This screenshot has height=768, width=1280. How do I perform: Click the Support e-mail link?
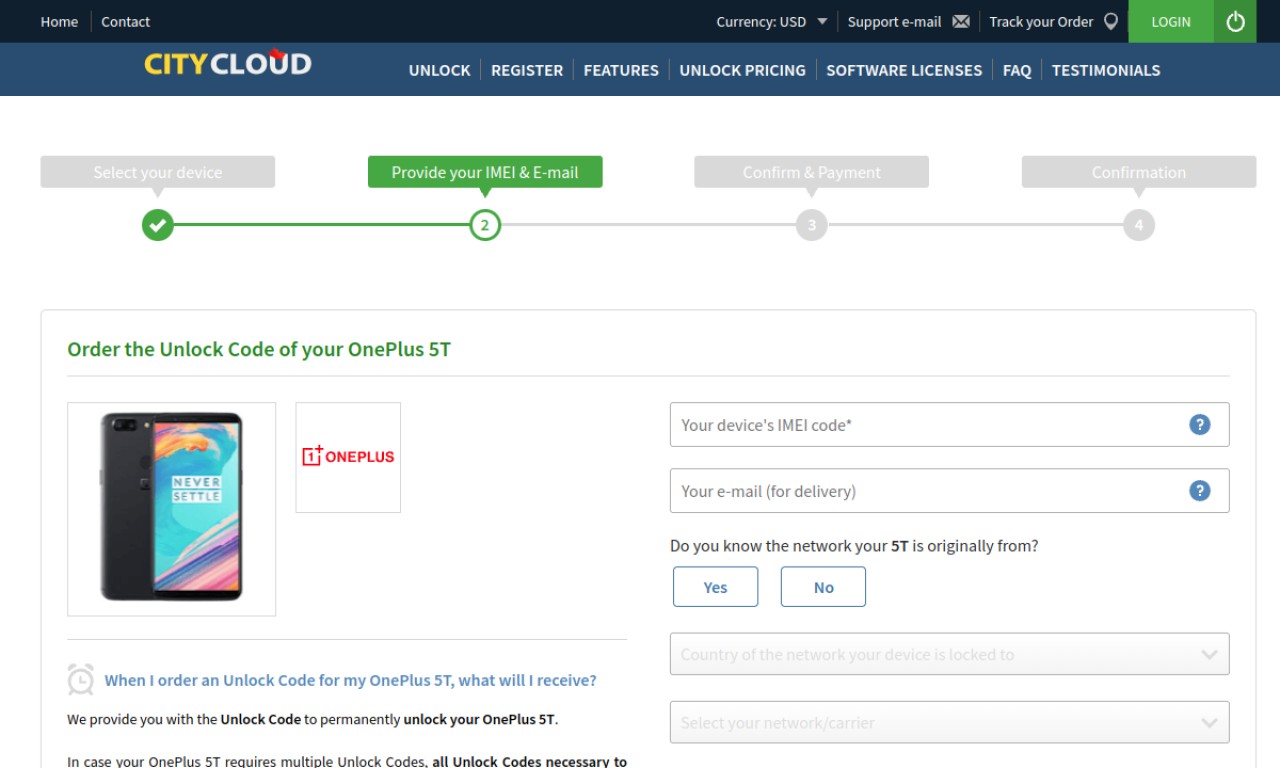click(894, 21)
